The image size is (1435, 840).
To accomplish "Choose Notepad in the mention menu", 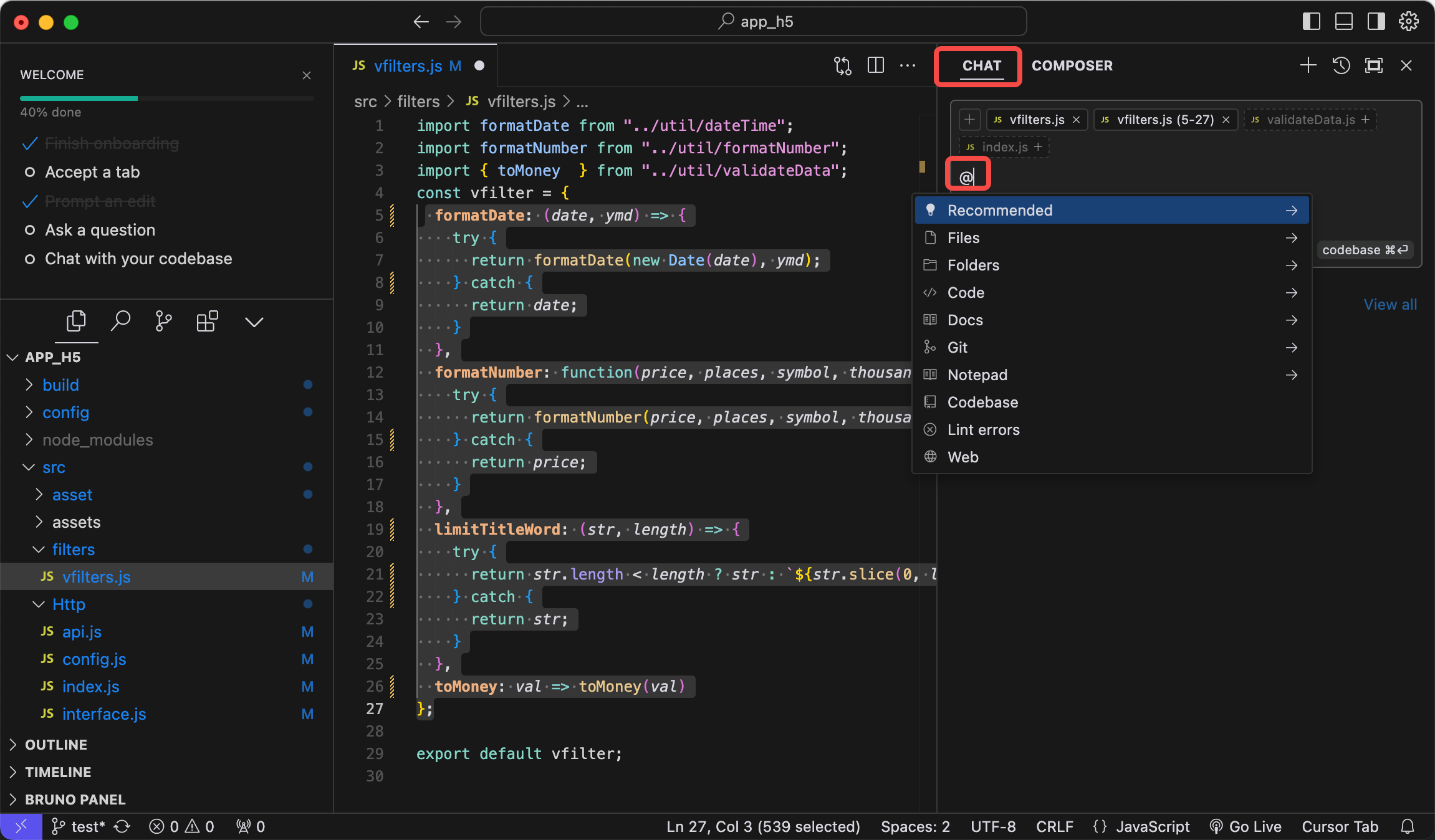I will pyautogui.click(x=1111, y=375).
